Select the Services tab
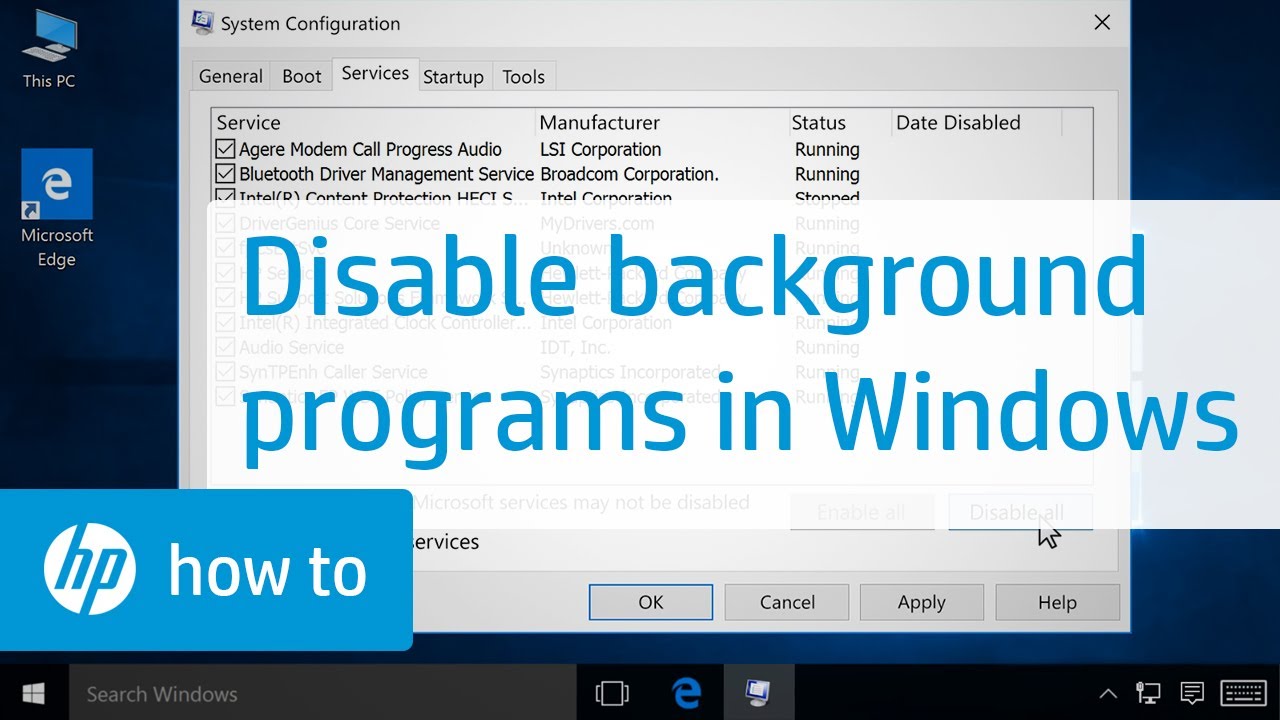 [375, 74]
